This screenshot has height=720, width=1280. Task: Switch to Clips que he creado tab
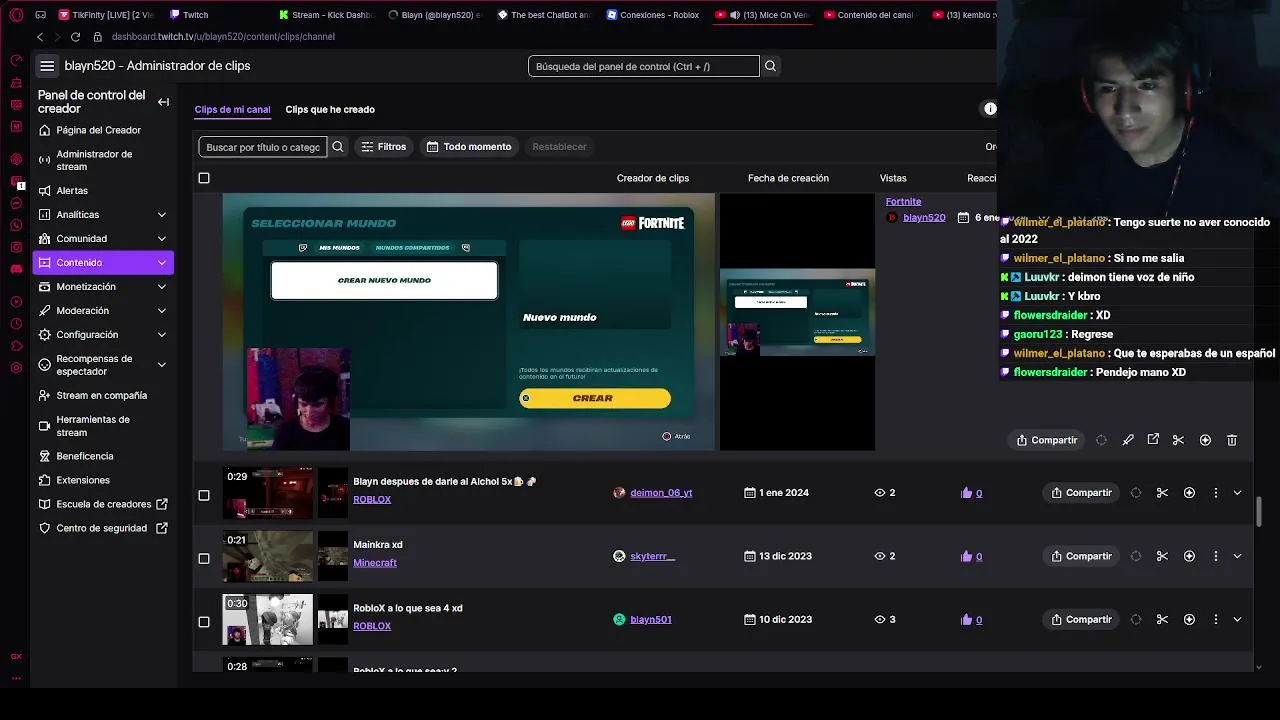[x=330, y=110]
